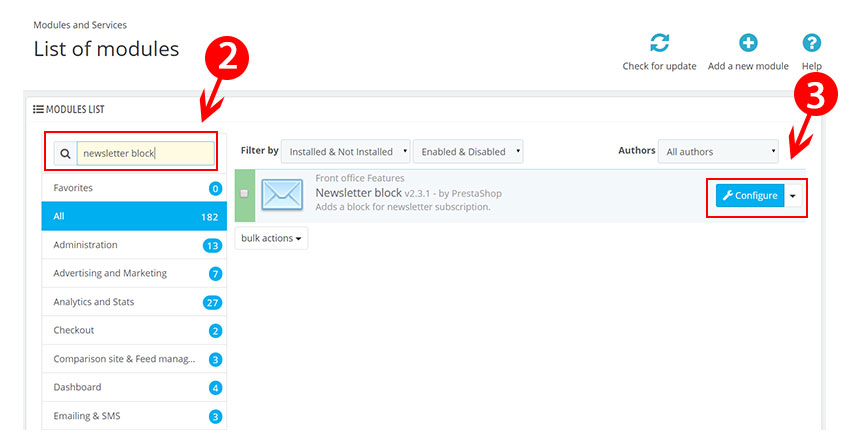This screenshot has height=446, width=850.
Task: Click the Newsletter block envelope icon
Action: click(282, 195)
